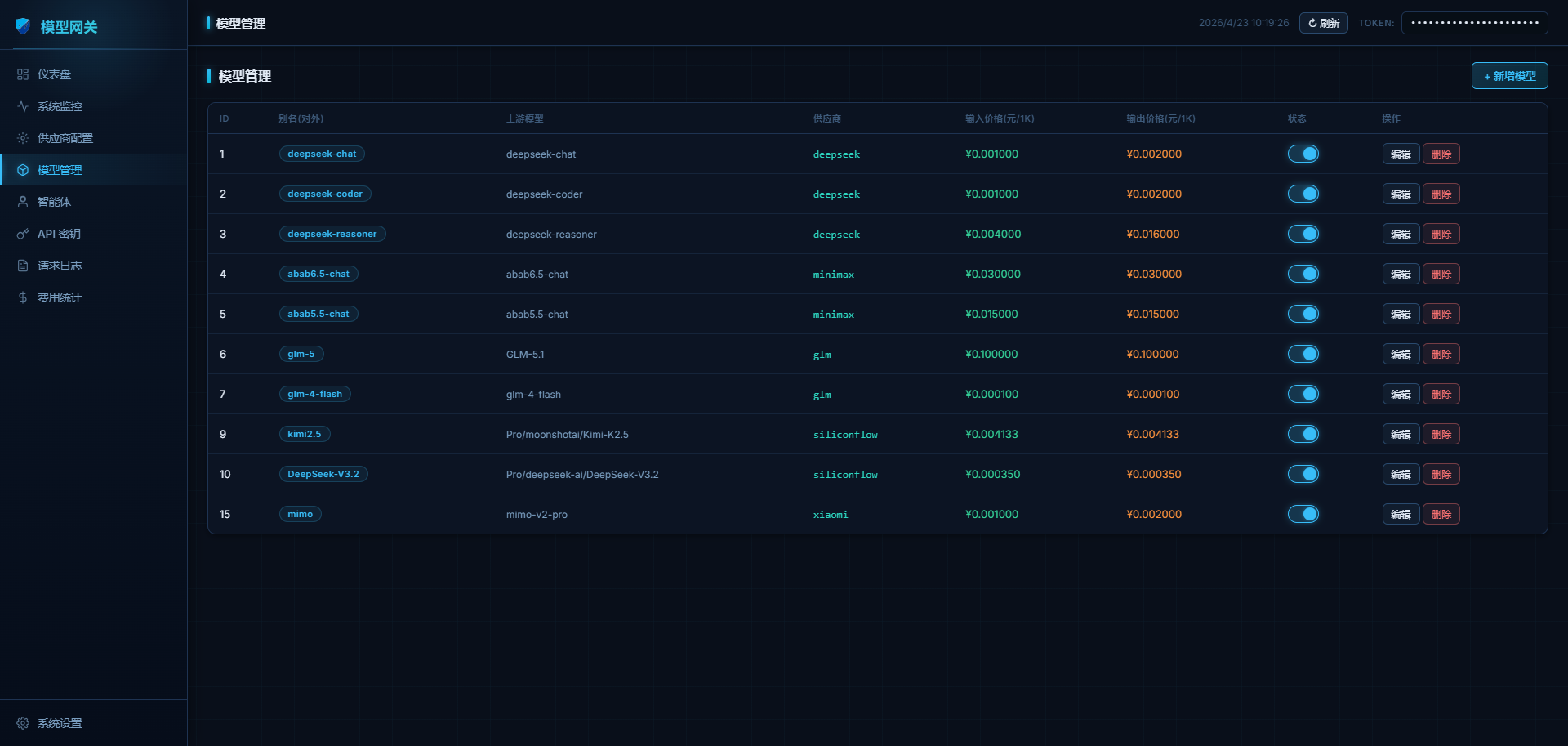Click 编辑 in abab6.5-chat row
The height and width of the screenshot is (746, 1568).
click(1401, 274)
